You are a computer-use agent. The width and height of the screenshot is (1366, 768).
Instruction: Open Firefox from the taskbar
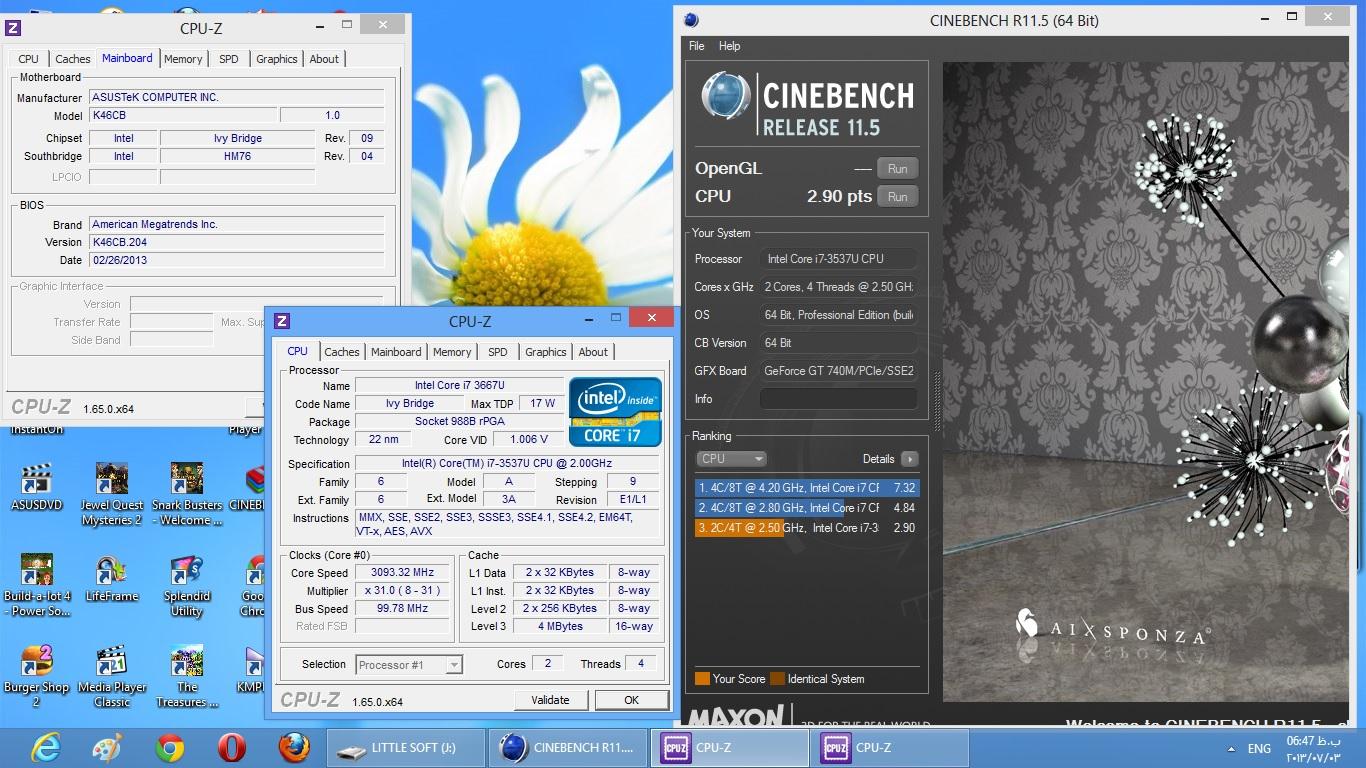pyautogui.click(x=294, y=747)
